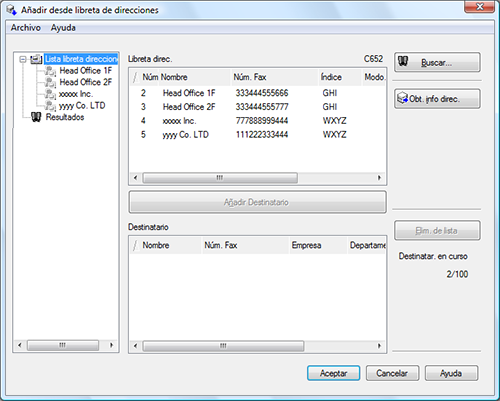Click tree panel right scroll arrow
The height and width of the screenshot is (401, 500).
[x=111, y=345]
